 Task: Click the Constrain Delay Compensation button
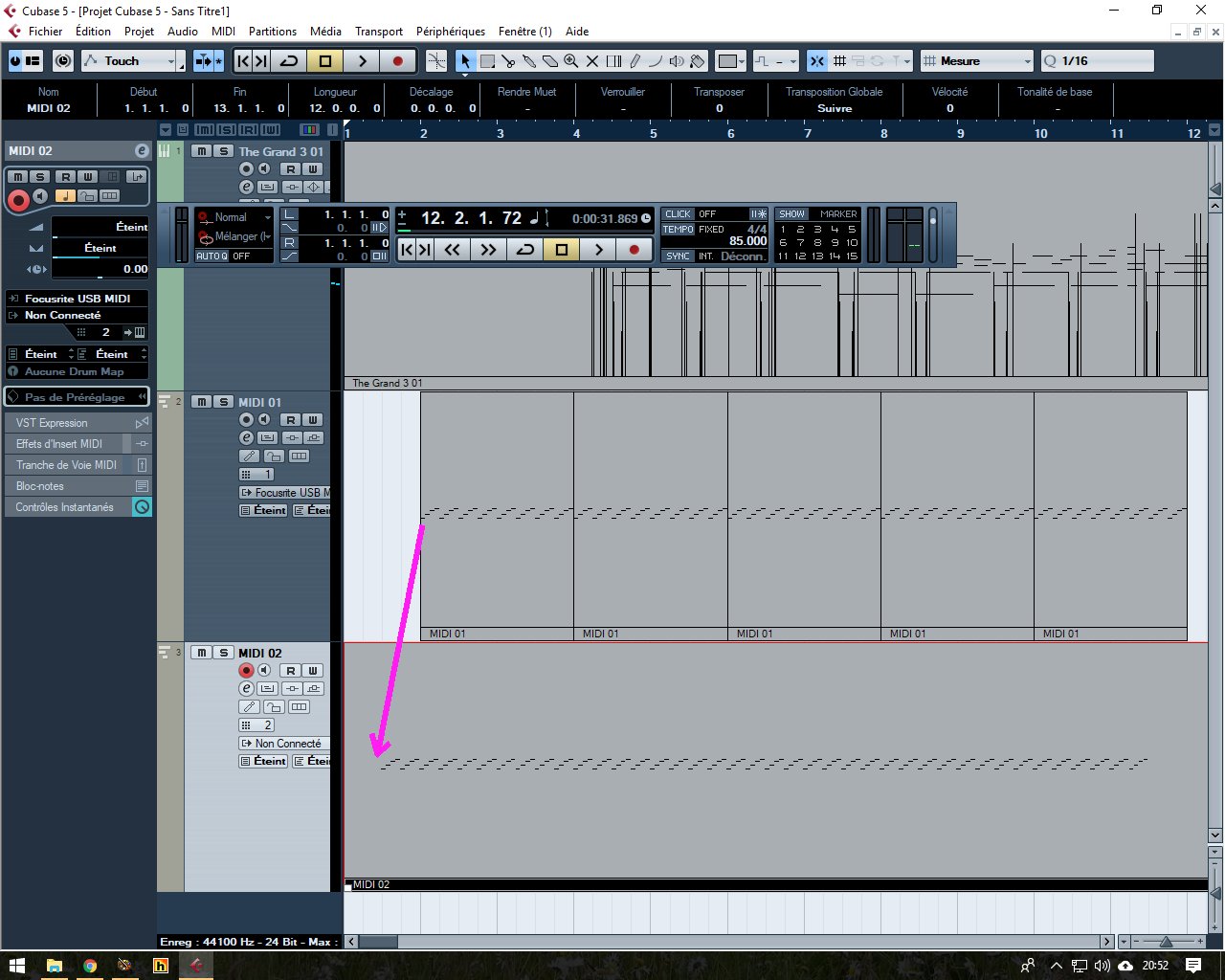63,61
